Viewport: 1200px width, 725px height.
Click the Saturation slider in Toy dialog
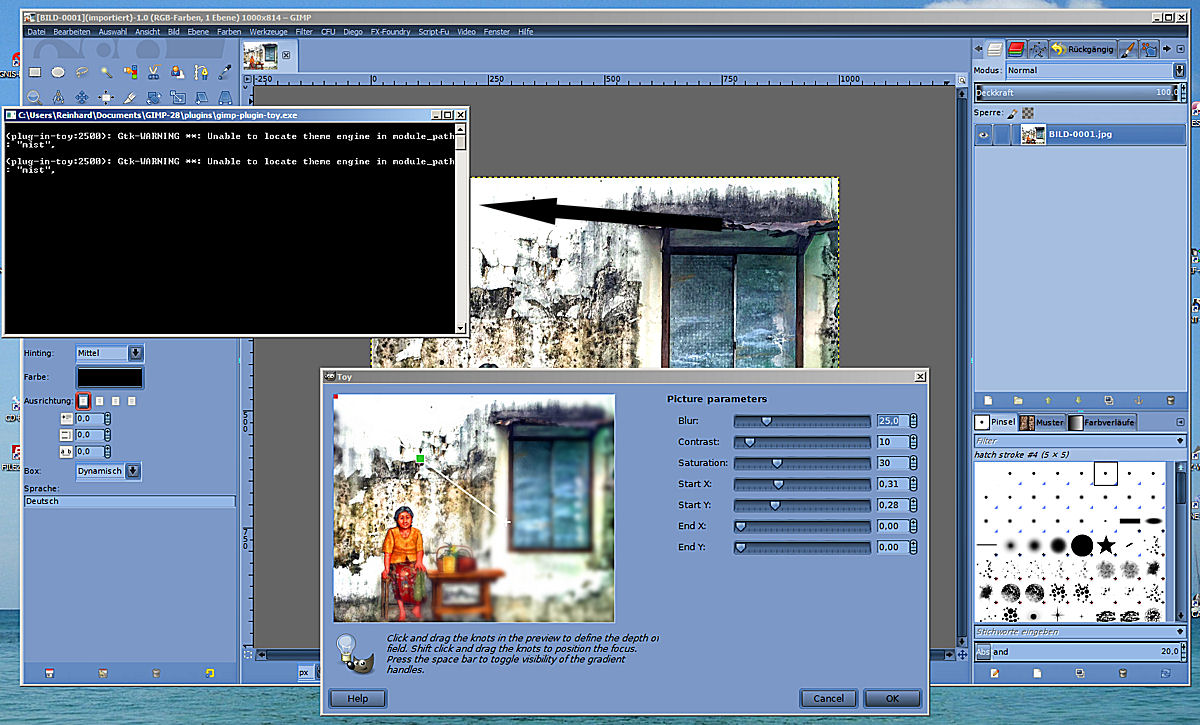coord(803,463)
